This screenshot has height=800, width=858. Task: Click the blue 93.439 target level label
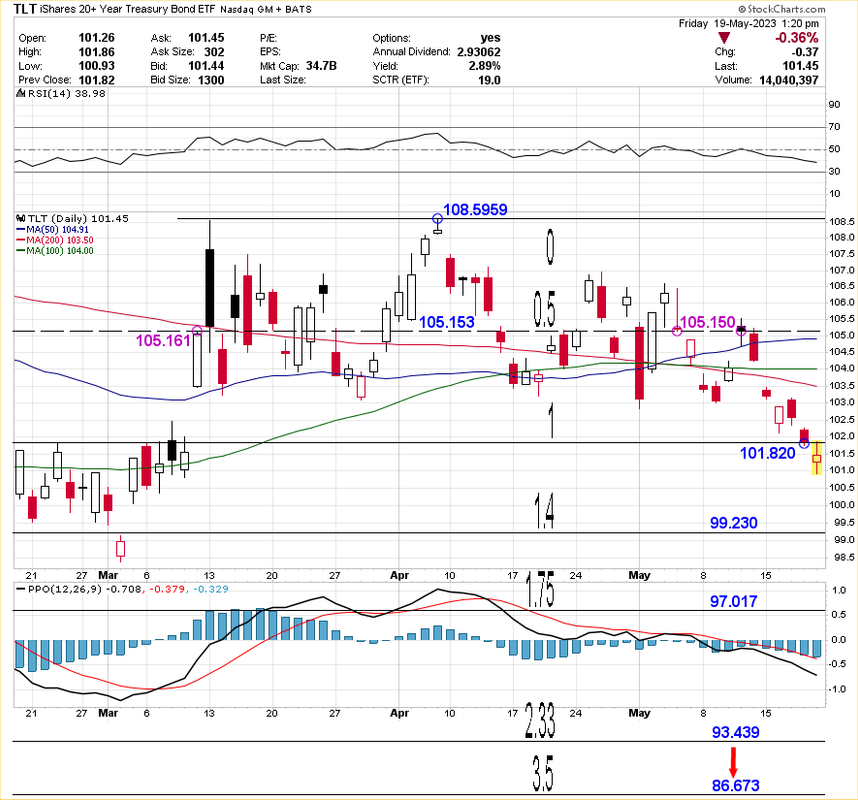[735, 732]
